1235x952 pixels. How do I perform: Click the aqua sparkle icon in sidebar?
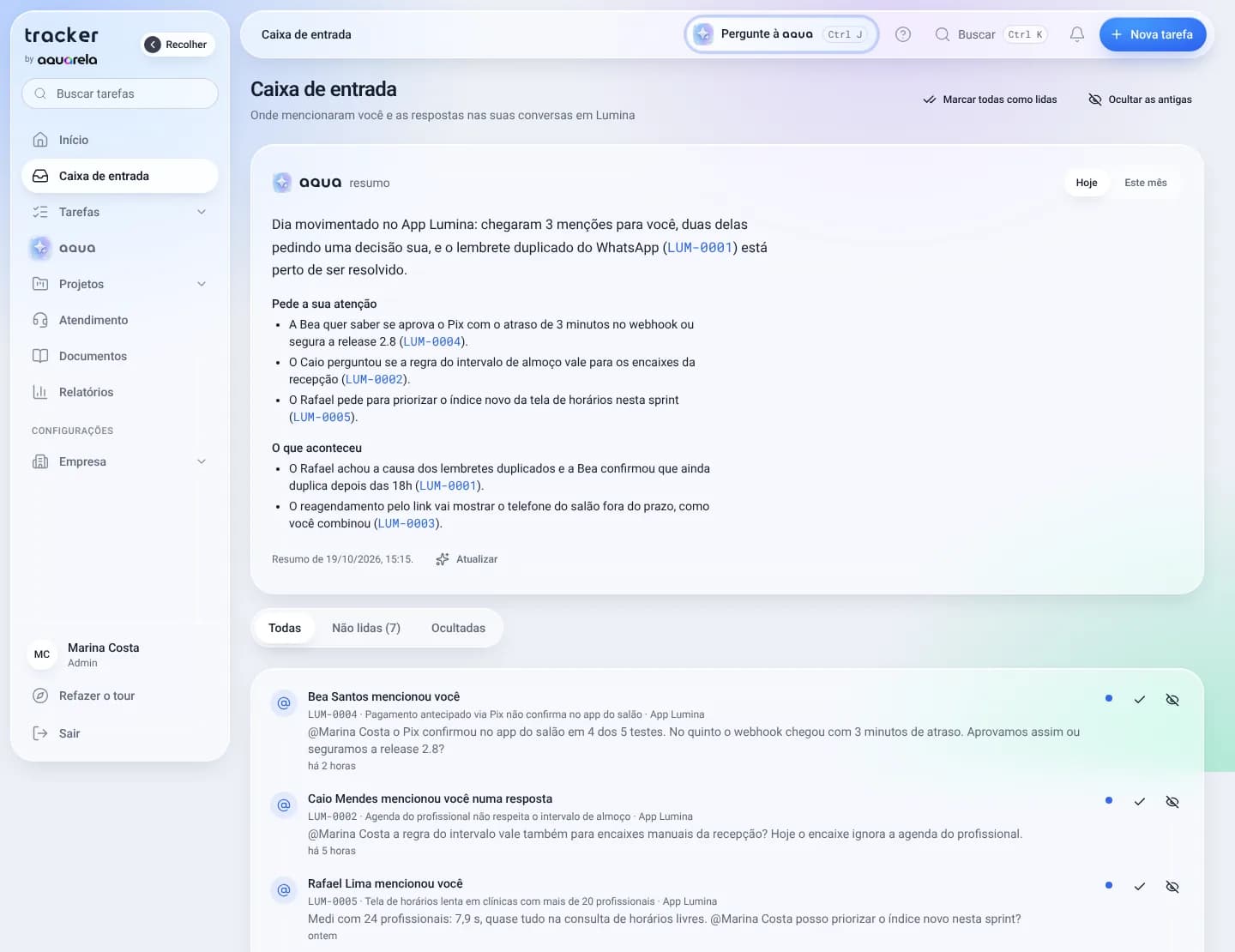[x=40, y=248]
